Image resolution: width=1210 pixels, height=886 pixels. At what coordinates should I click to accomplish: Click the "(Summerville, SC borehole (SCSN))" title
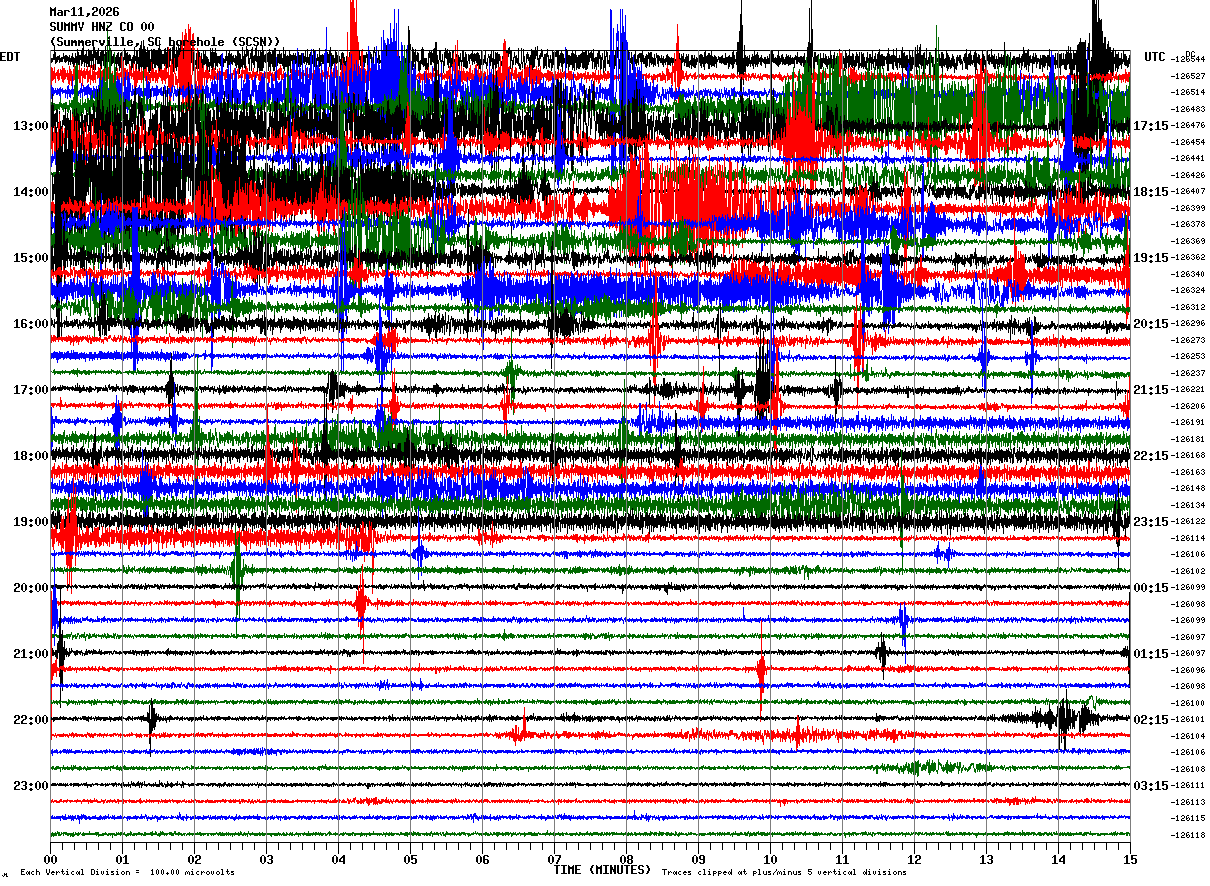pos(165,41)
